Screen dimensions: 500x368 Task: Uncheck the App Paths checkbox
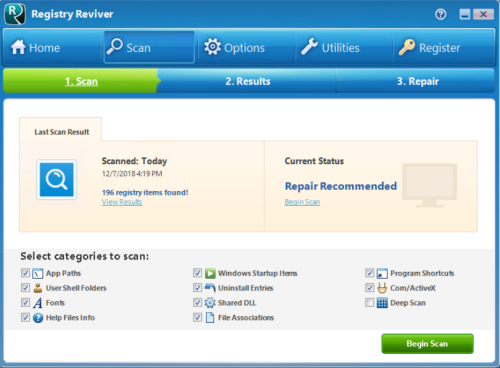[25, 273]
